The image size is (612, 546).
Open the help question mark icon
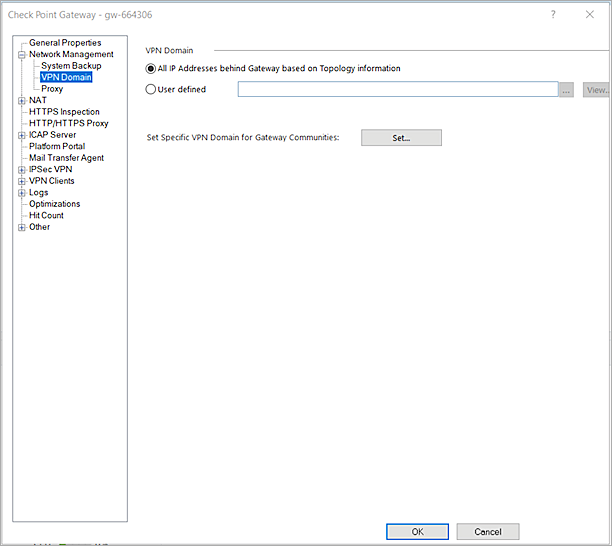tap(553, 14)
